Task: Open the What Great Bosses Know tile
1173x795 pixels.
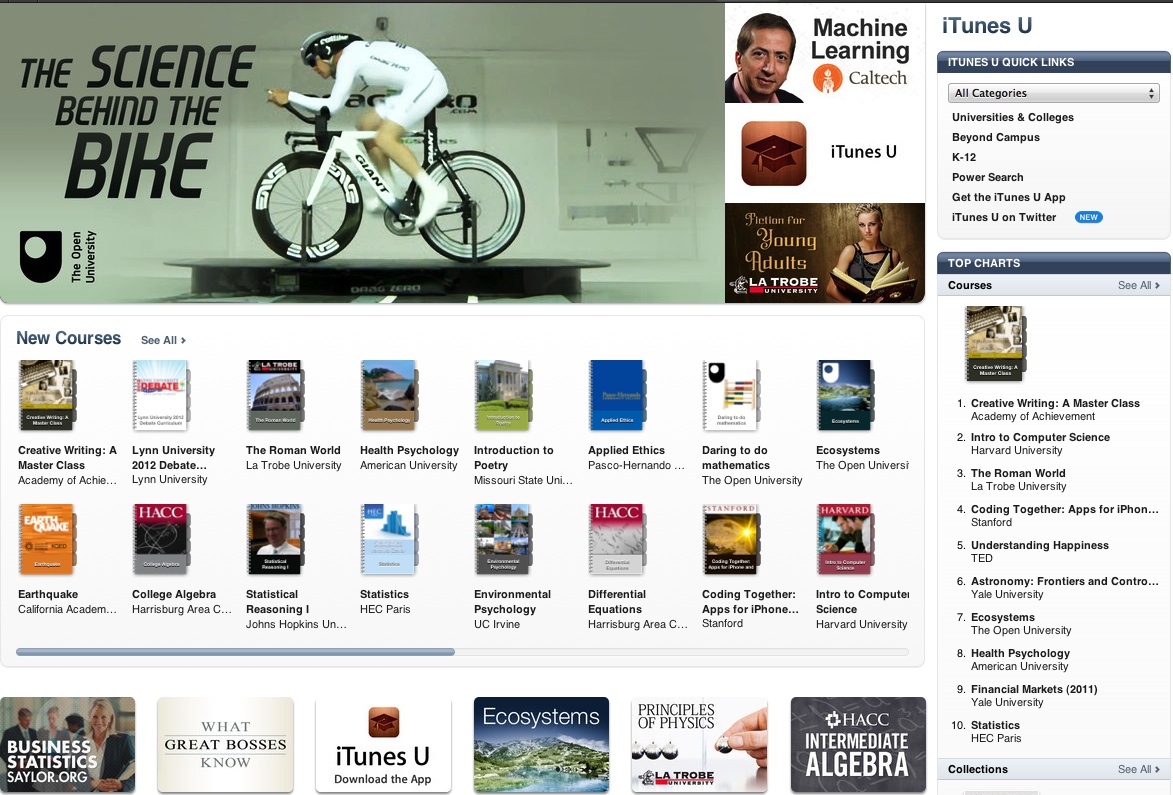Action: 225,745
